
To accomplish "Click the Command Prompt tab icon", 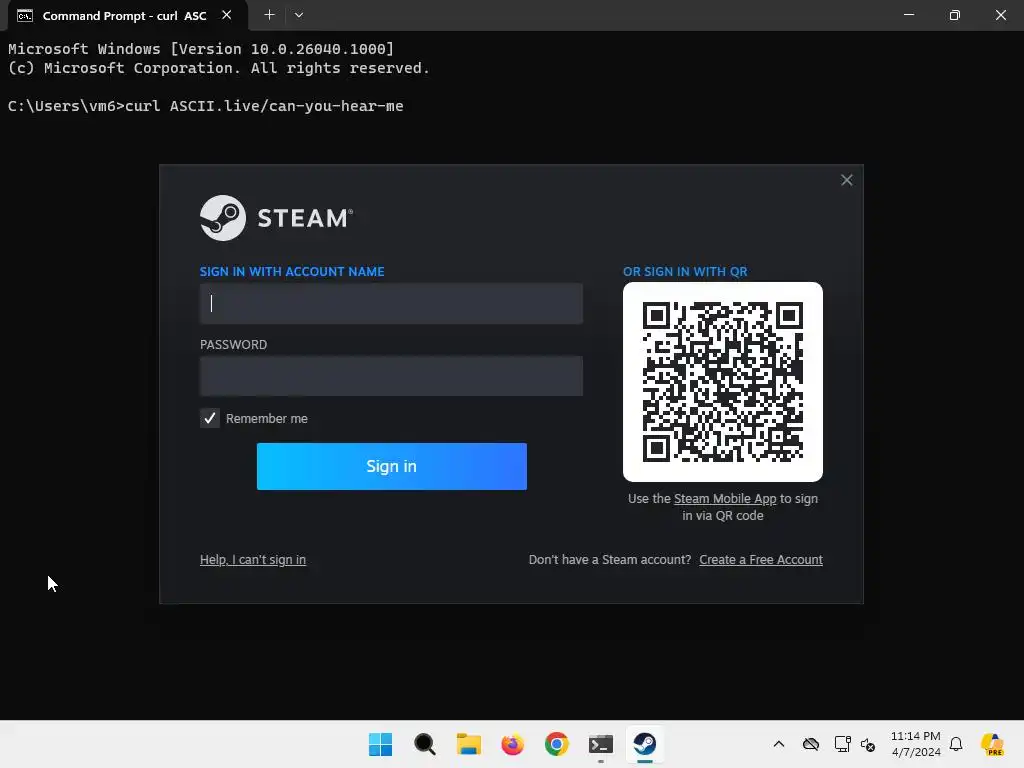I will coord(25,16).
